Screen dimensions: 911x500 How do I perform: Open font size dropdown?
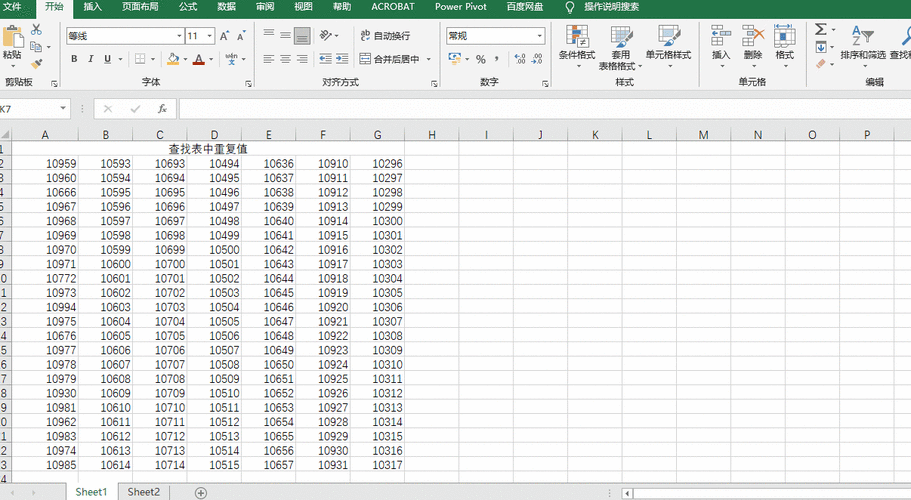[x=210, y=36]
